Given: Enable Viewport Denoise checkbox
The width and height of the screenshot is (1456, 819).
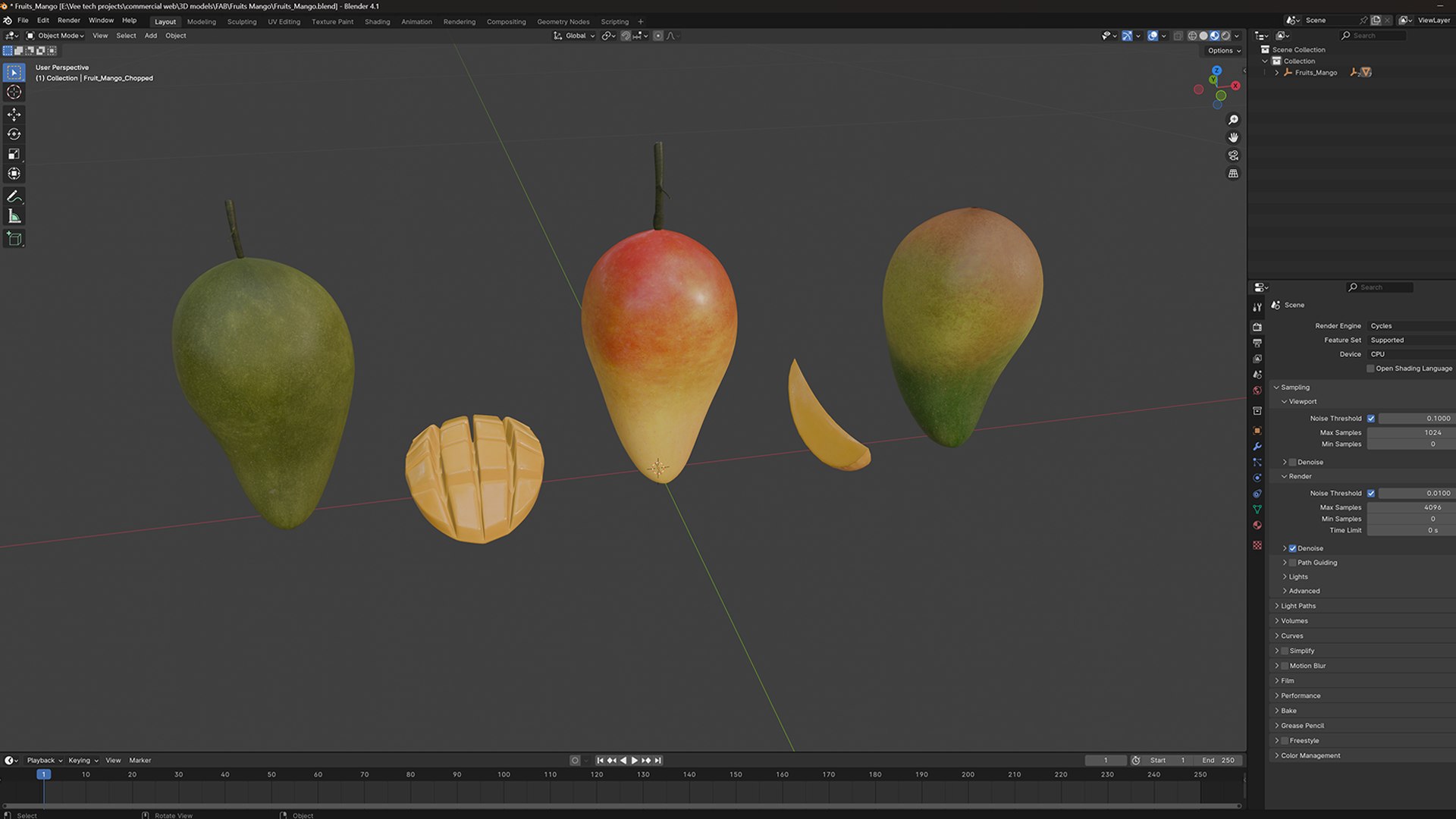Looking at the screenshot, I should coord(1292,463).
